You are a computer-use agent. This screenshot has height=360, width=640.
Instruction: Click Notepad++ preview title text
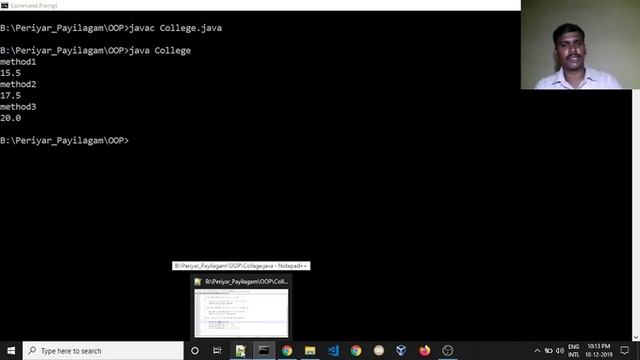click(247, 282)
